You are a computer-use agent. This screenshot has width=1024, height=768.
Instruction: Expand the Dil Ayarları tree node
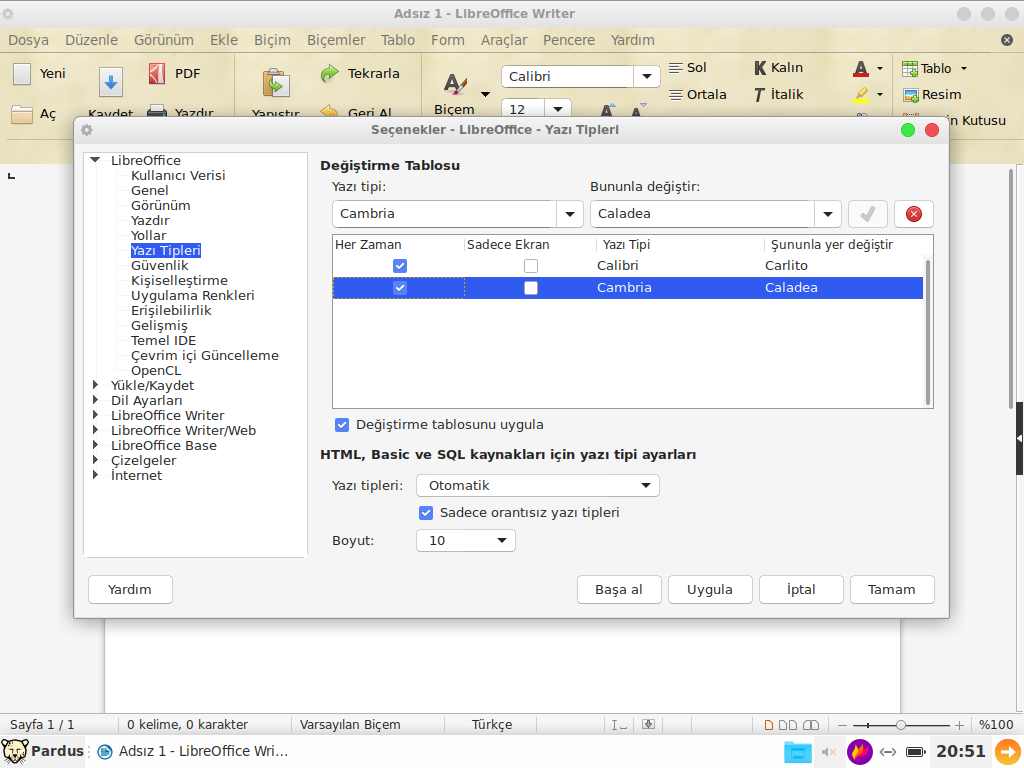point(95,400)
